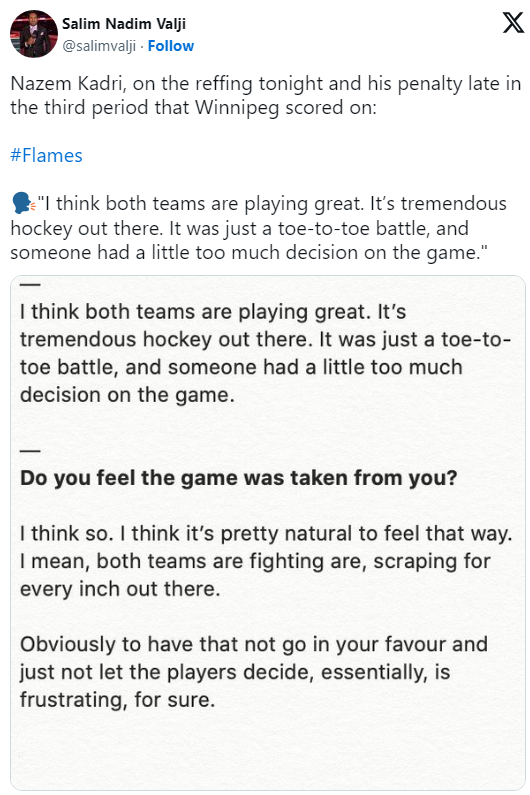Click the X logo icon
Image resolution: width=530 pixels, height=795 pixels.
click(513, 23)
